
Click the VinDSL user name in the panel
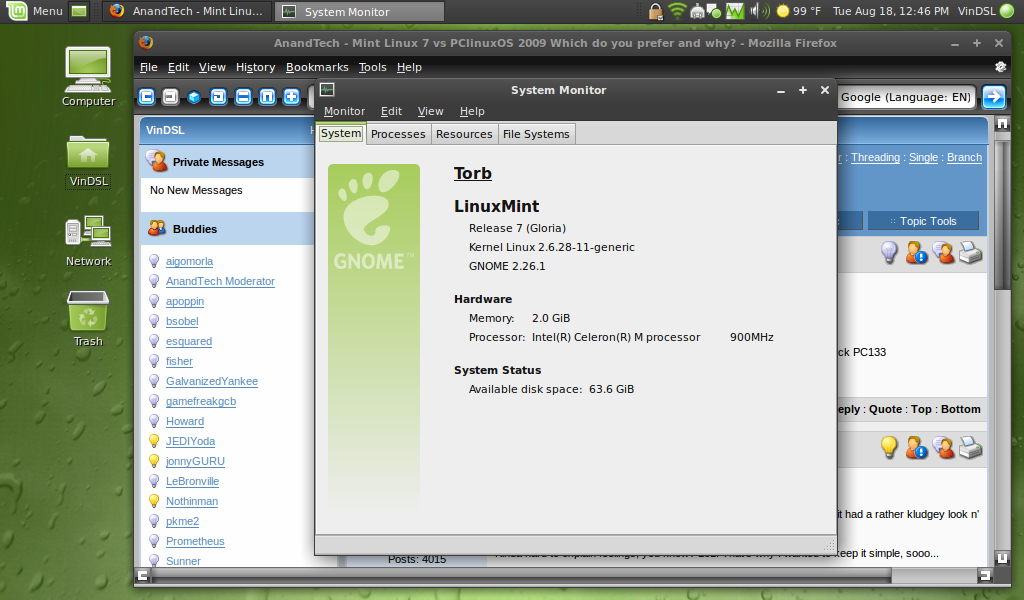coord(976,11)
